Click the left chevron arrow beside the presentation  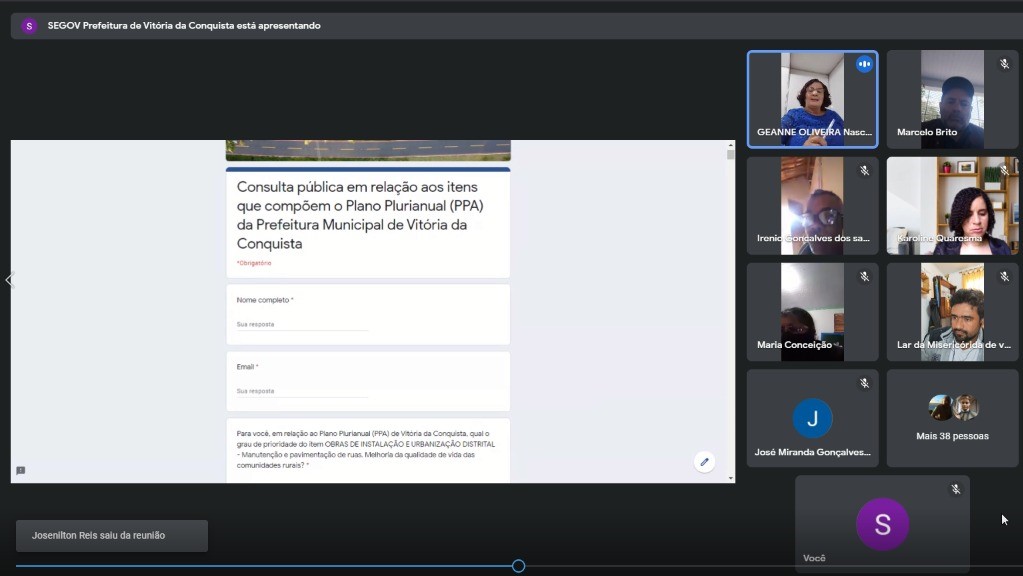[9, 280]
